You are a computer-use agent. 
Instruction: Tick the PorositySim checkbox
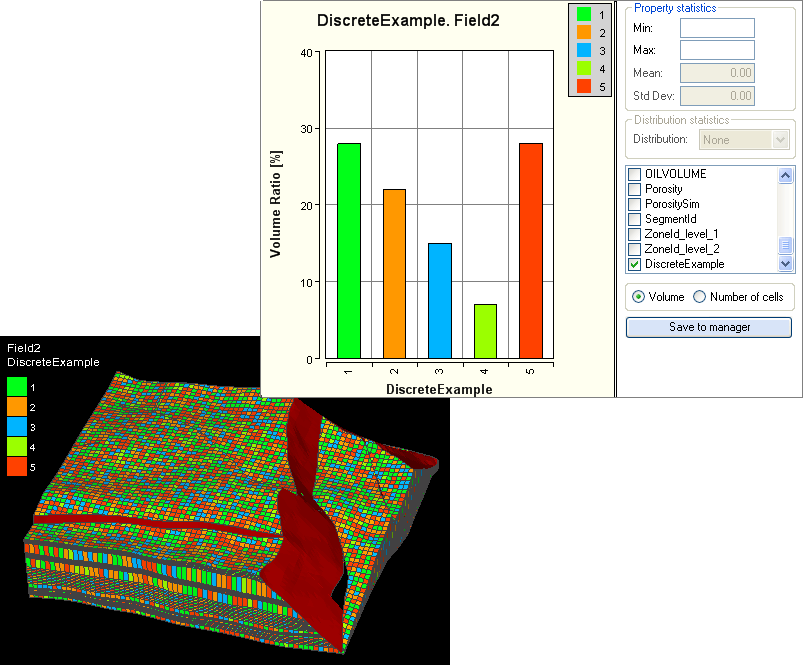pyautogui.click(x=634, y=204)
